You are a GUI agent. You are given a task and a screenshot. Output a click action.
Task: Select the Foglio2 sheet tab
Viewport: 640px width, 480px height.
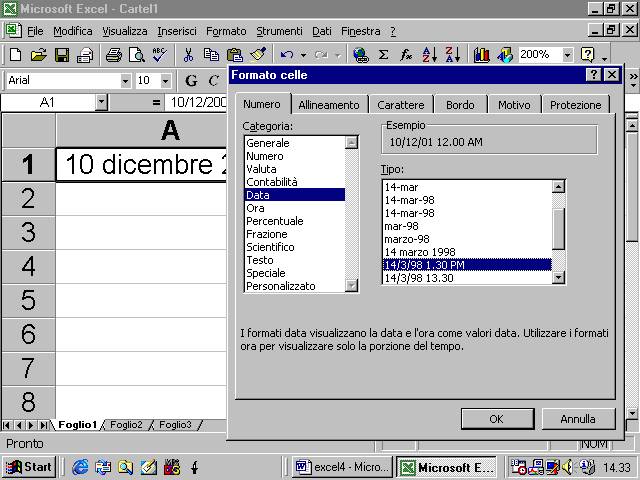126,425
